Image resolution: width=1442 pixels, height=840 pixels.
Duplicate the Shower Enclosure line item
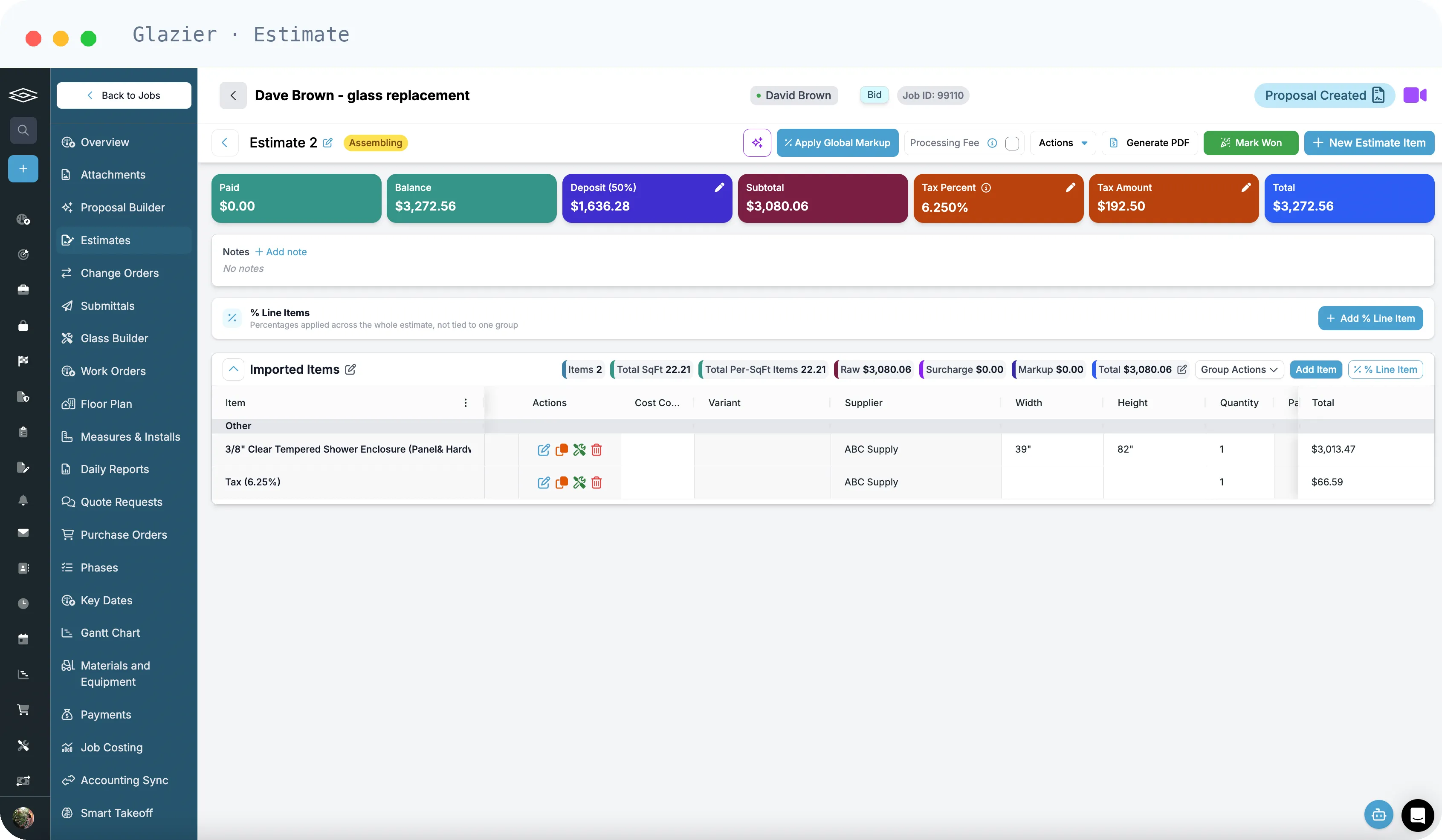click(x=562, y=450)
